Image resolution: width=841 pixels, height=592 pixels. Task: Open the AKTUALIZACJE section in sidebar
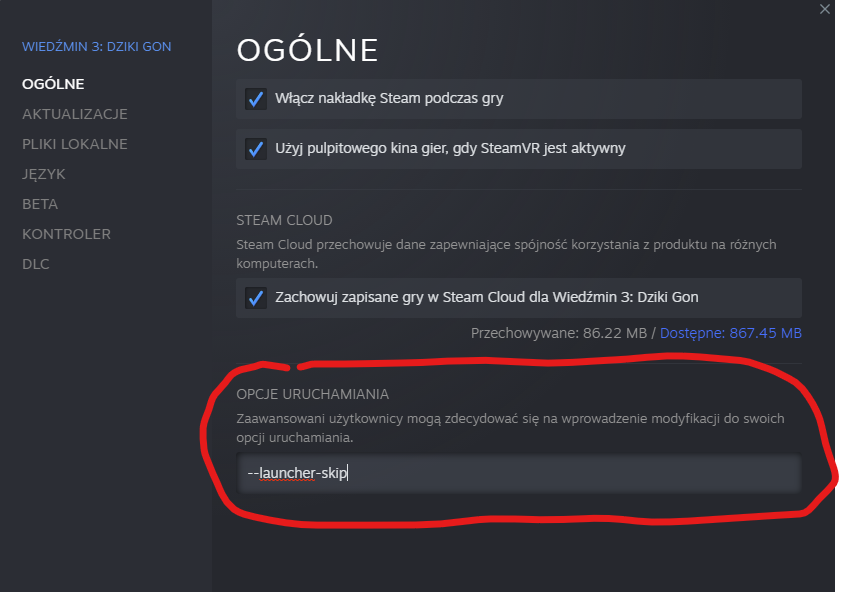point(75,114)
